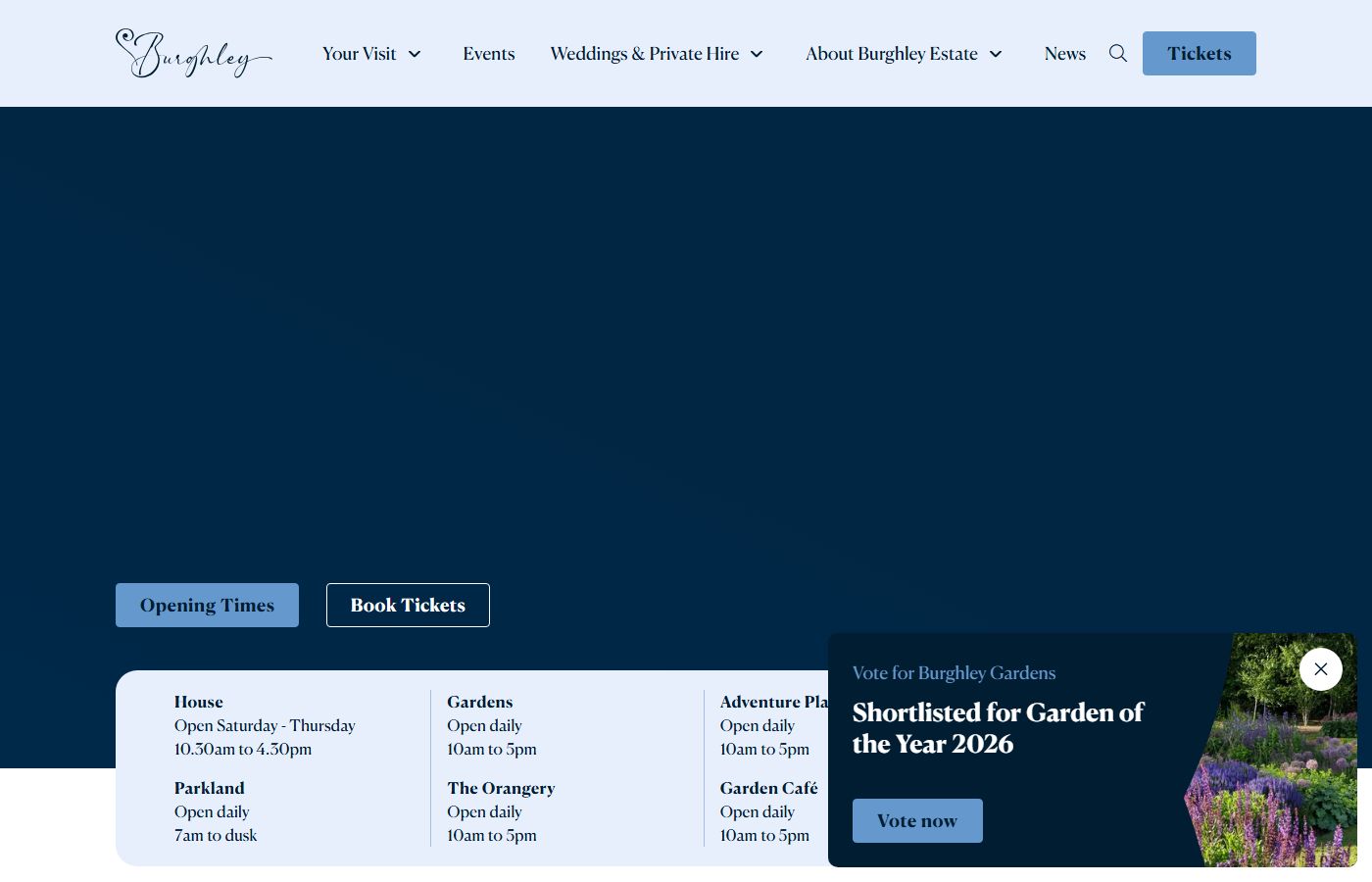Expand About Burghley Estate chevron
This screenshot has width=1372, height=882.
pos(996,54)
